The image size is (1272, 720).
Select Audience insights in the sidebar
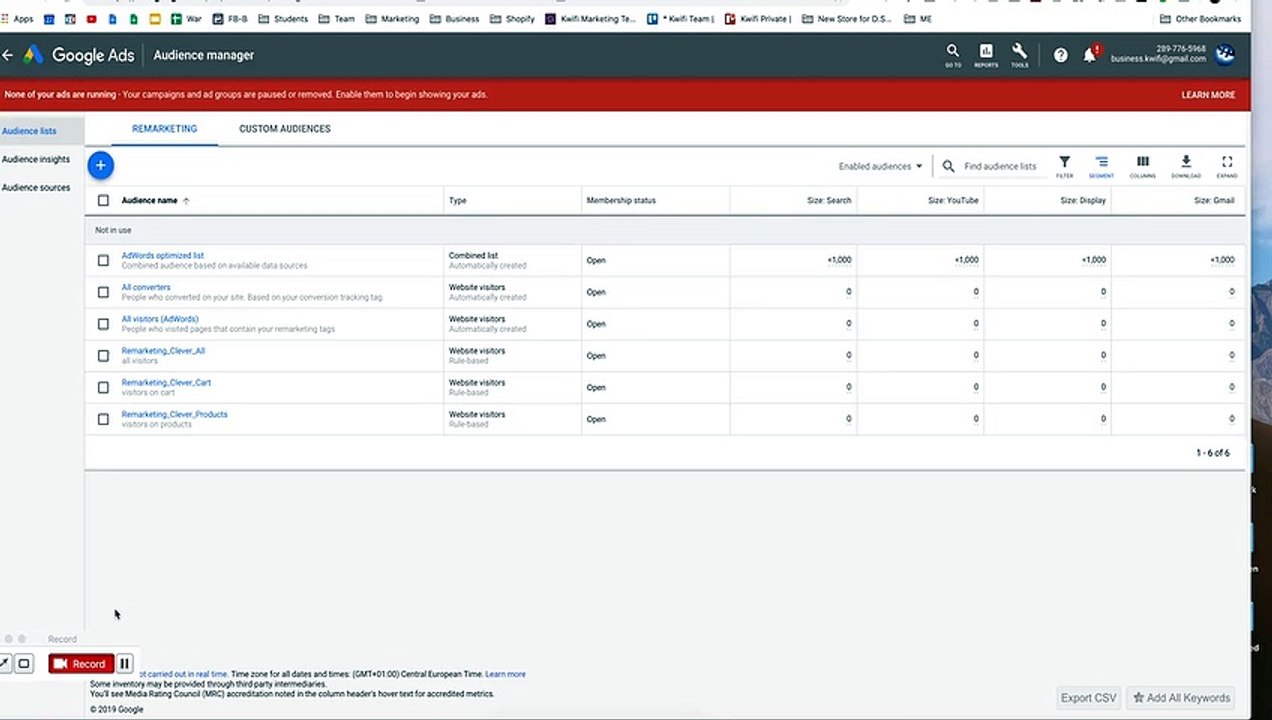[36, 160]
